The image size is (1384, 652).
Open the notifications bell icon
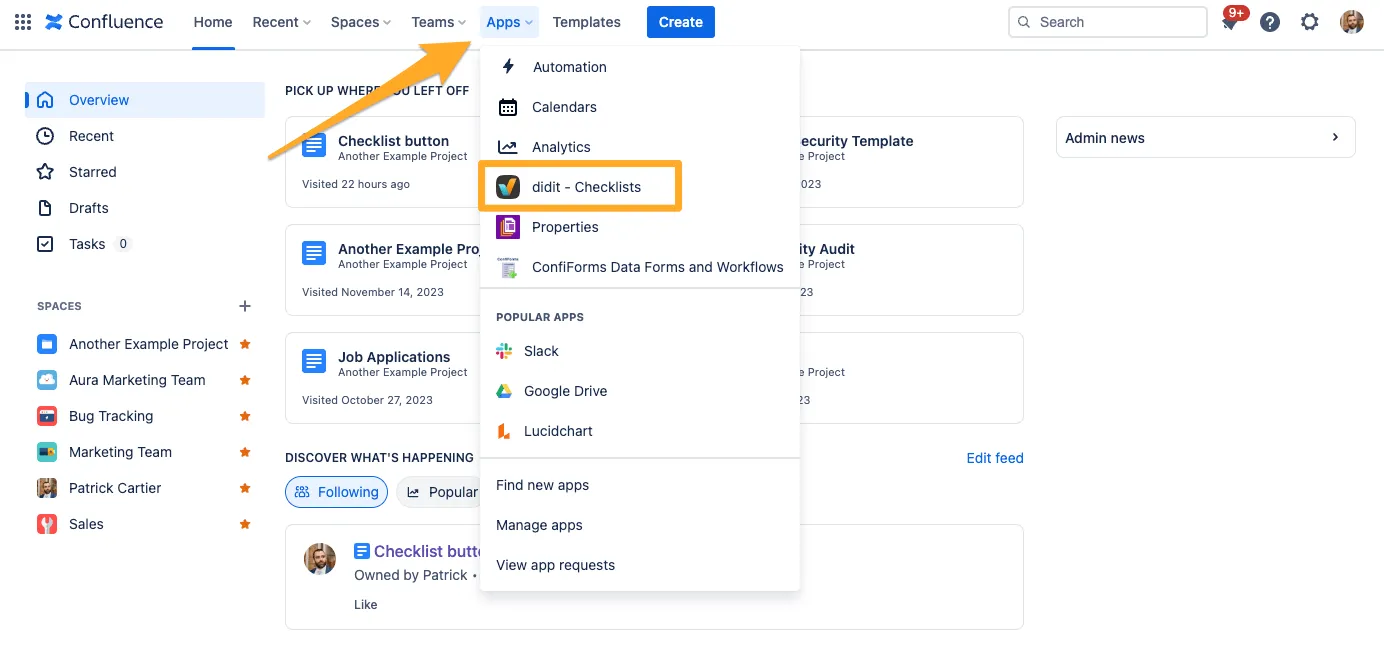[1231, 22]
